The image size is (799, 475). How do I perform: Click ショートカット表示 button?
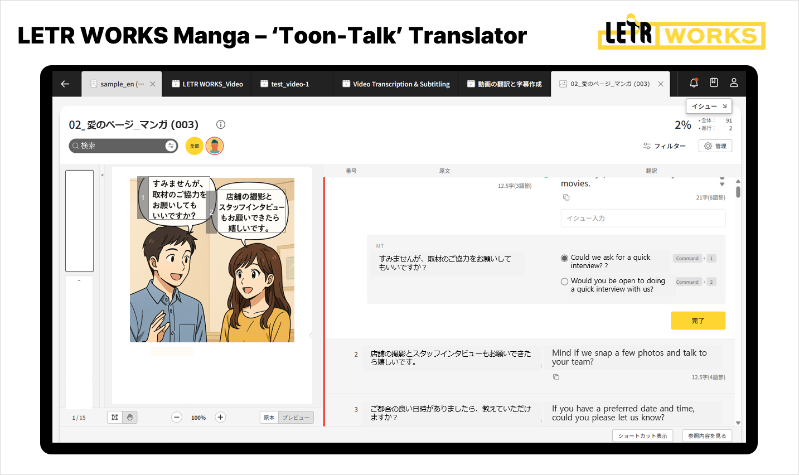pyautogui.click(x=643, y=436)
